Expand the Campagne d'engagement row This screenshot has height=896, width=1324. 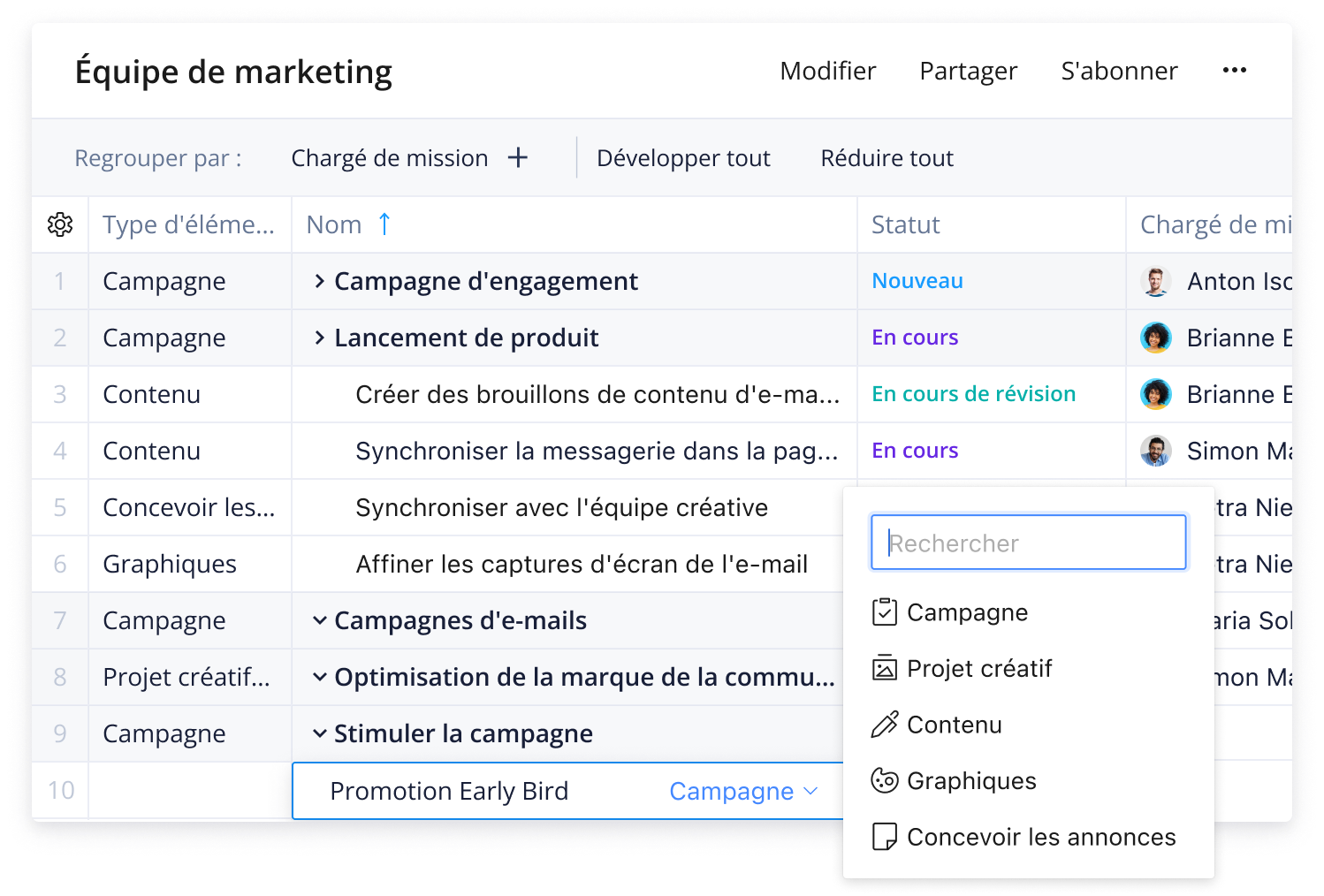320,281
